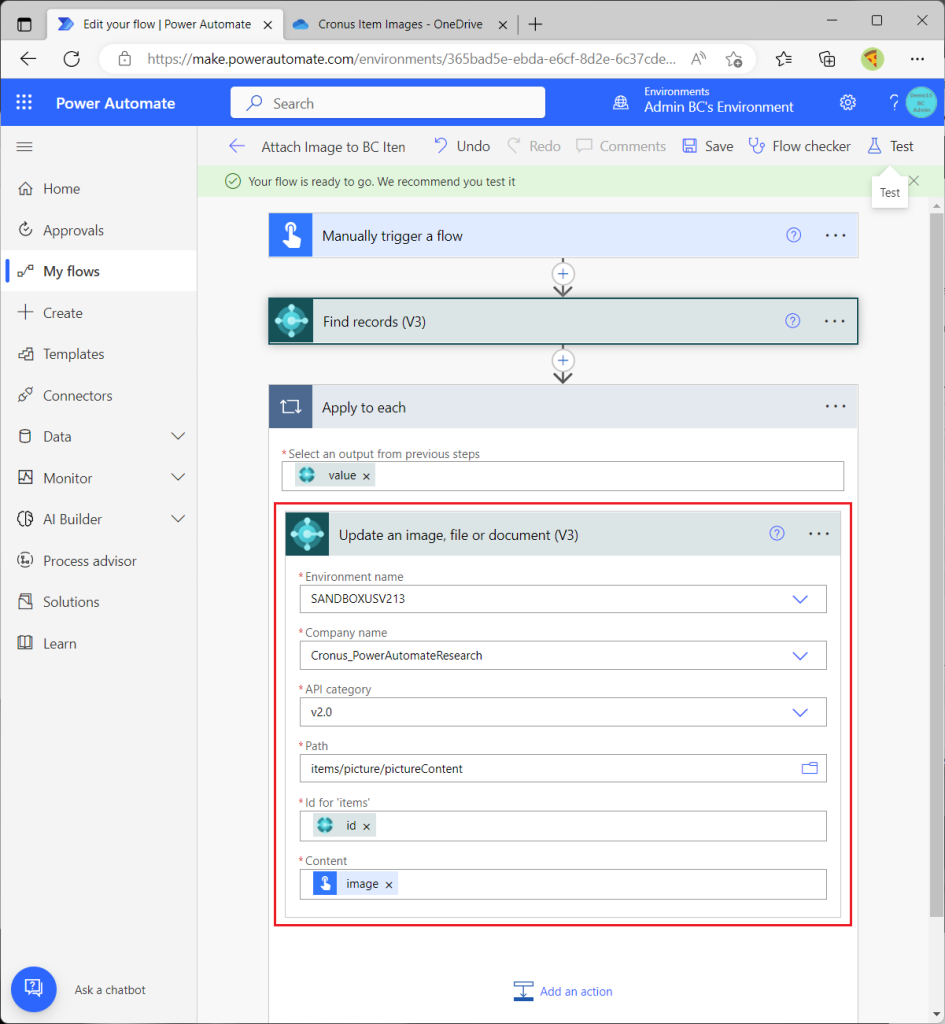Expand the AI Builder section in sidebar
This screenshot has width=945, height=1024.
[x=178, y=519]
